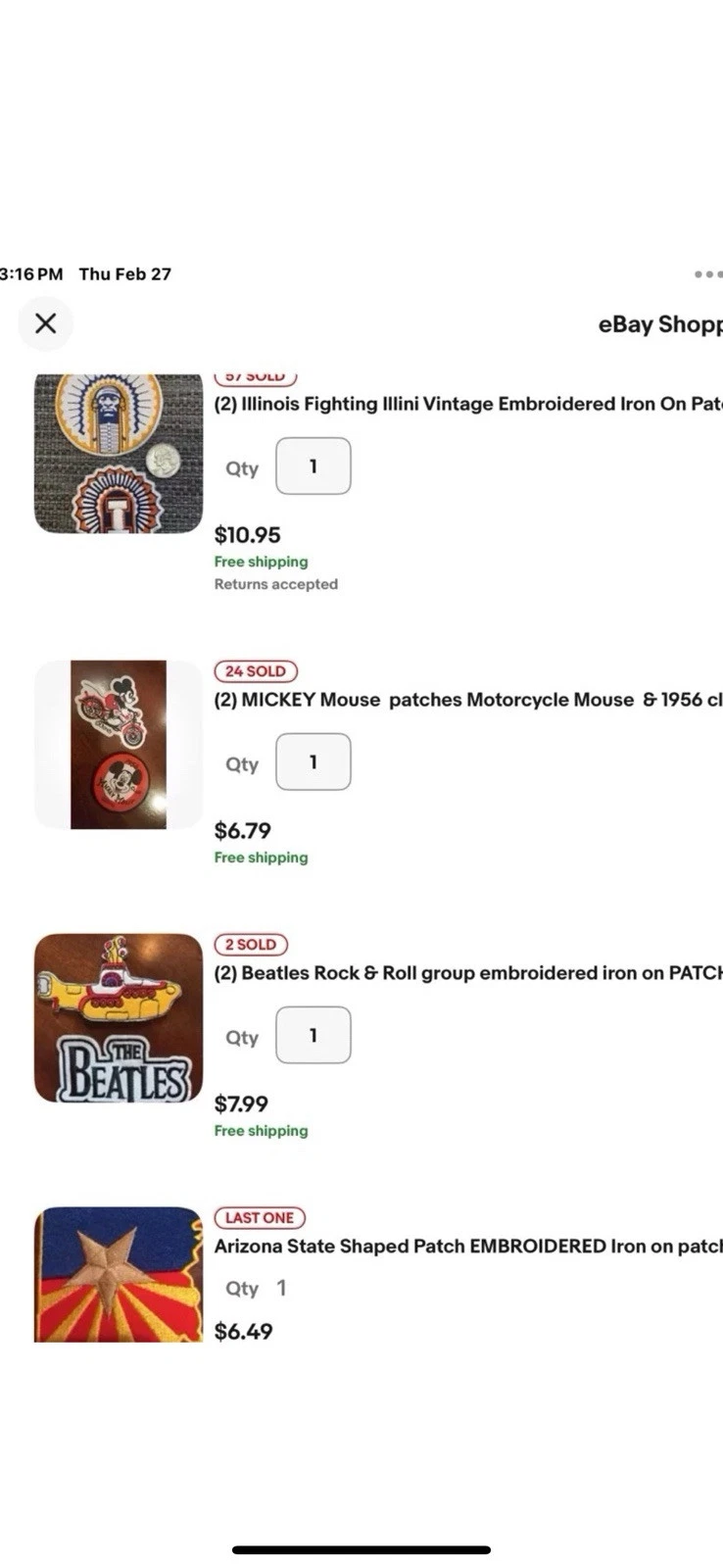
Task: Tap the three-dot multitasking indicator
Action: coord(708,274)
